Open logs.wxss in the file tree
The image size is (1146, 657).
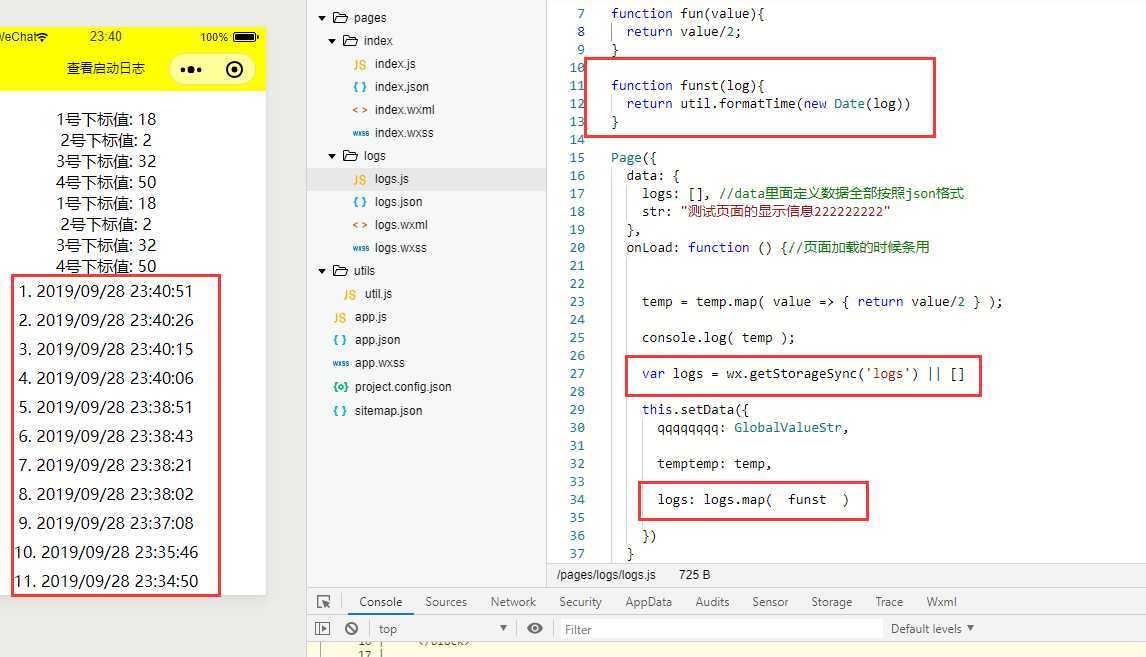point(401,248)
